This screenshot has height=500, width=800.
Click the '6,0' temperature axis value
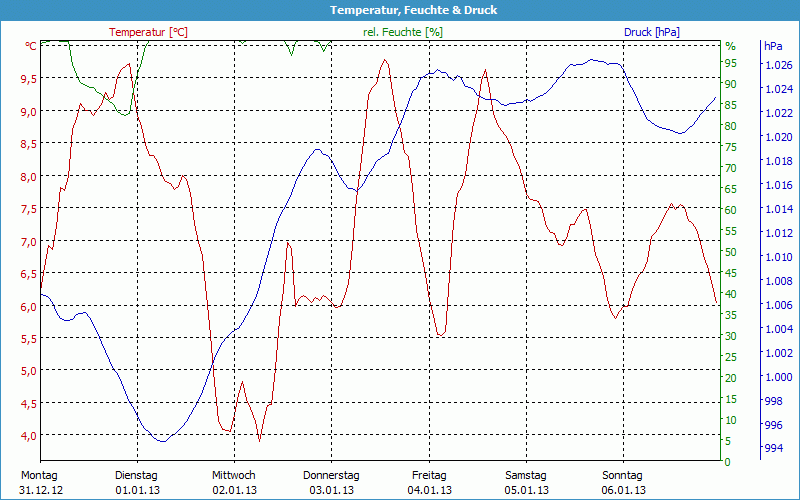click(x=28, y=307)
